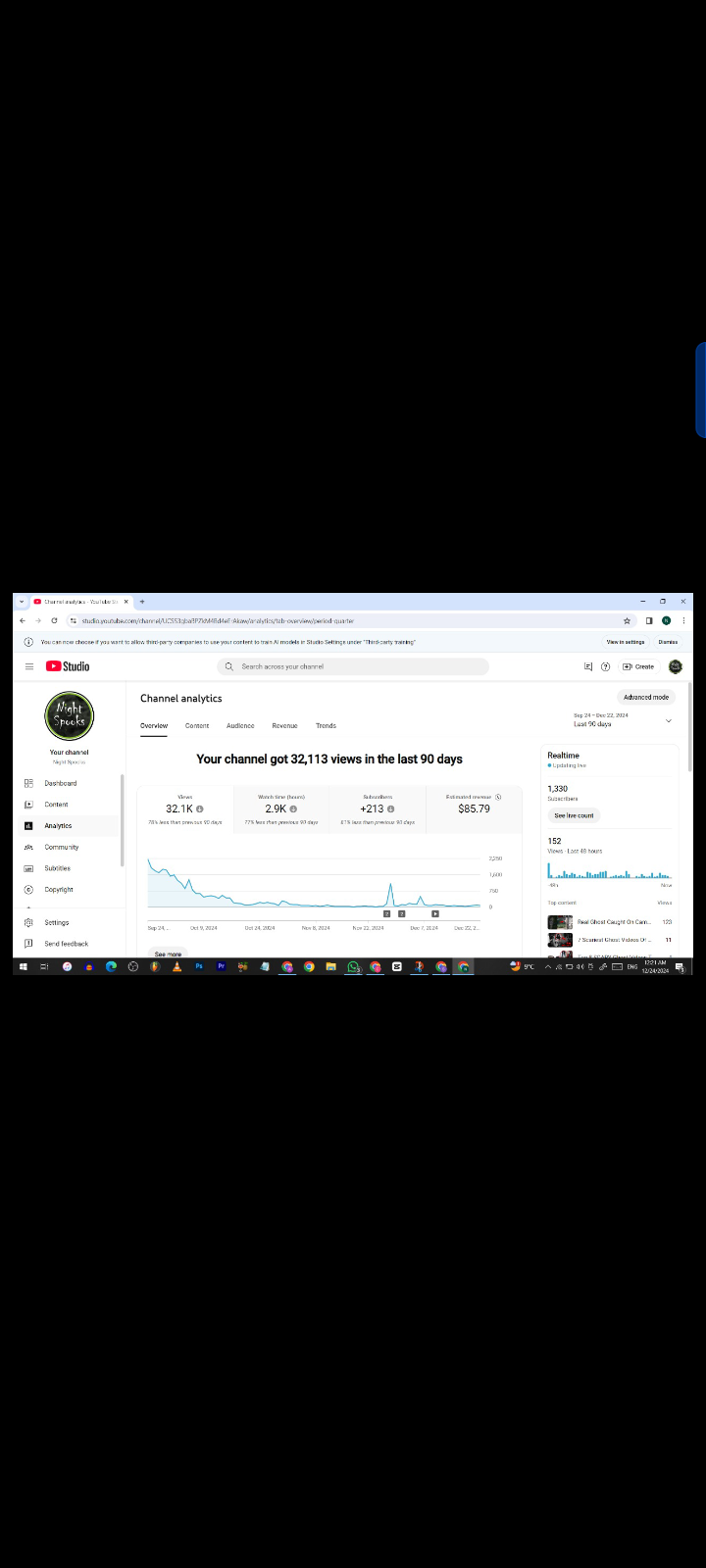Open the comments/notifications icon left of help
Image resolution: width=706 pixels, height=1568 pixels.
point(588,666)
